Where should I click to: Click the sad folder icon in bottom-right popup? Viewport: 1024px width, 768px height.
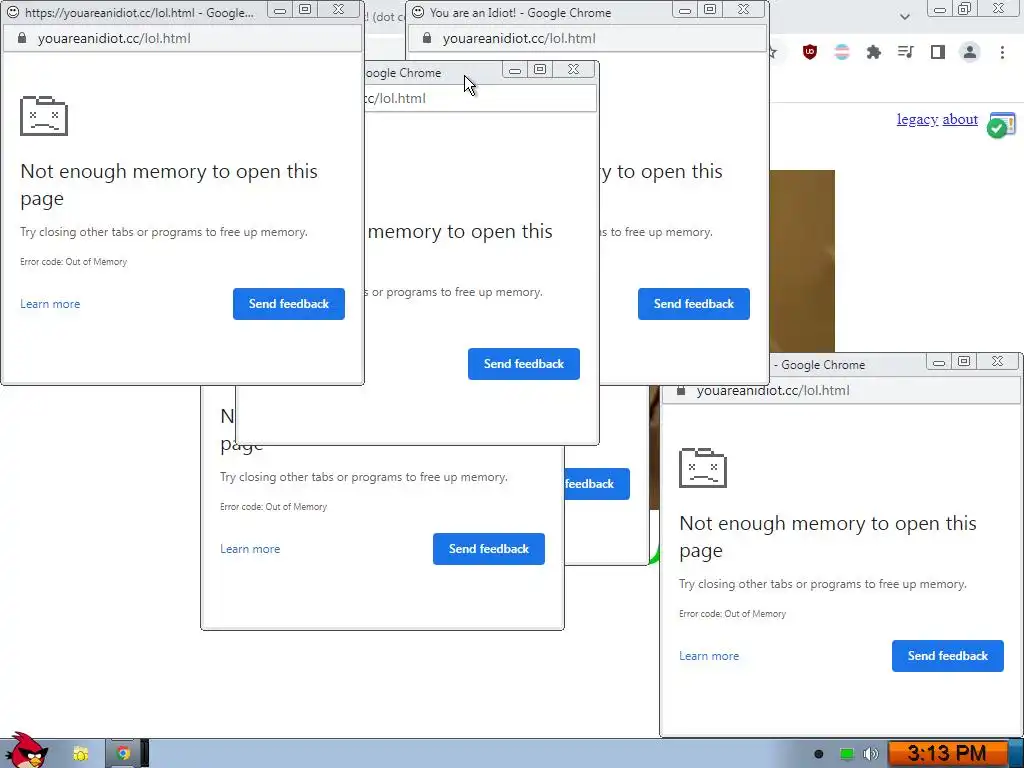point(703,468)
